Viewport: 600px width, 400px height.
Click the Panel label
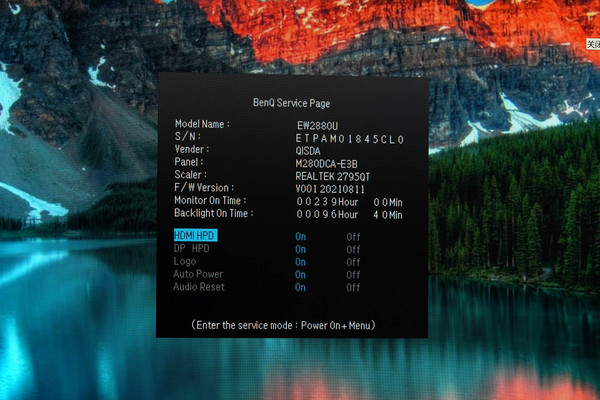pyautogui.click(x=189, y=162)
